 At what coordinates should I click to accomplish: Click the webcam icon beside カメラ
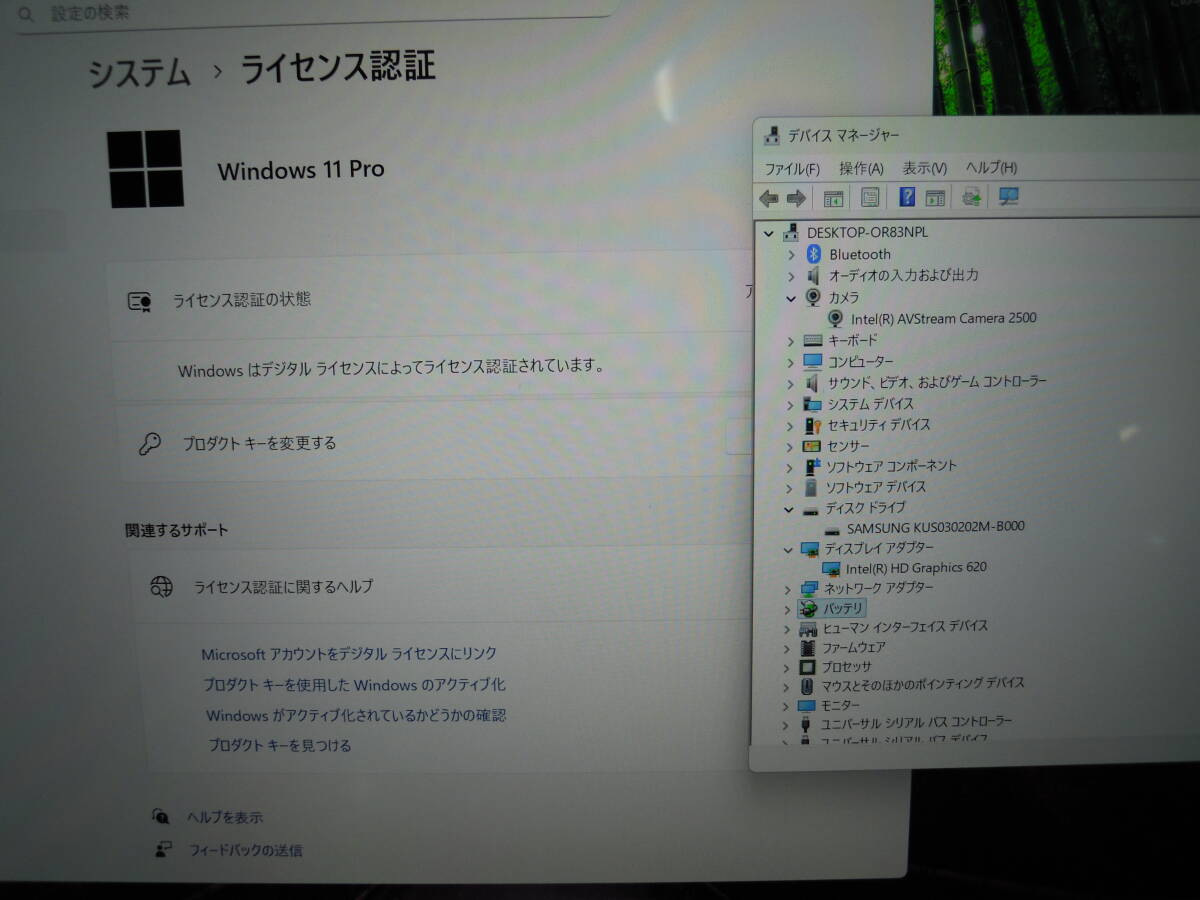click(x=813, y=297)
